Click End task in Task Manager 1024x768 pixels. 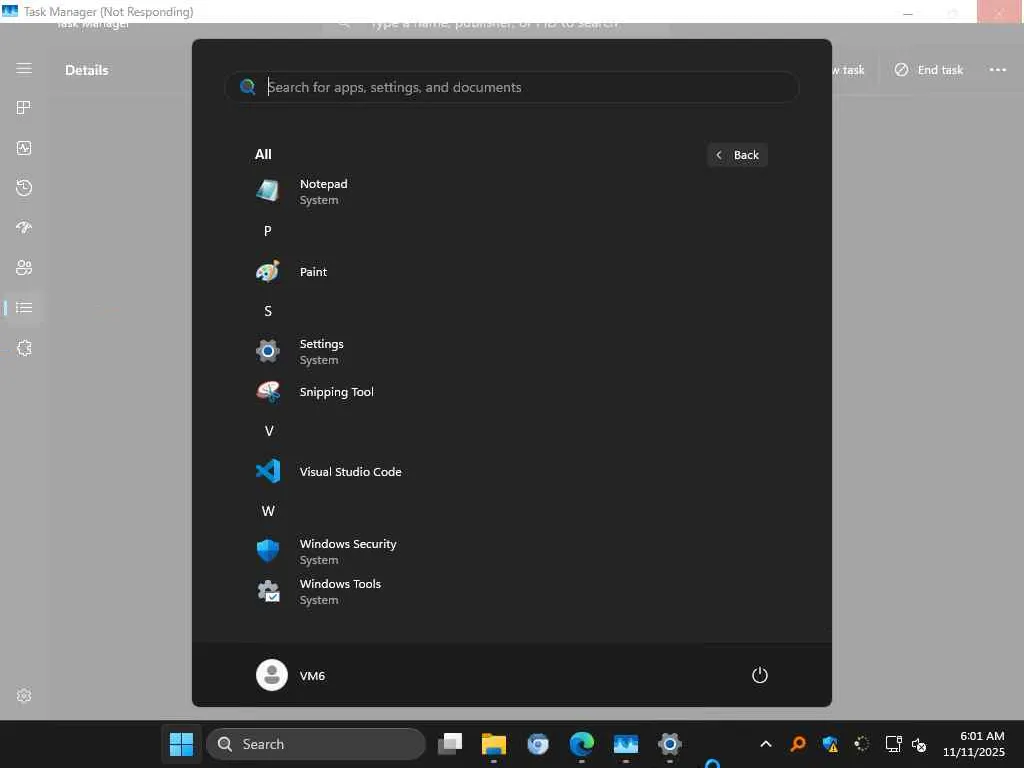coord(929,70)
